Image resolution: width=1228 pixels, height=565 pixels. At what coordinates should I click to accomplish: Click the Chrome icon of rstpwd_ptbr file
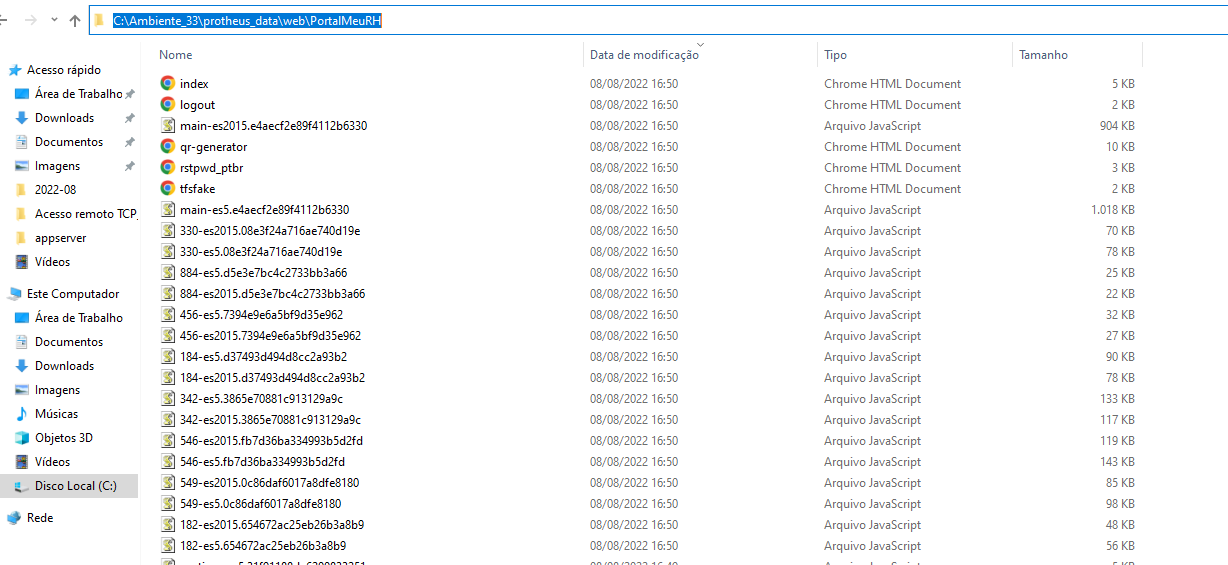(x=168, y=168)
